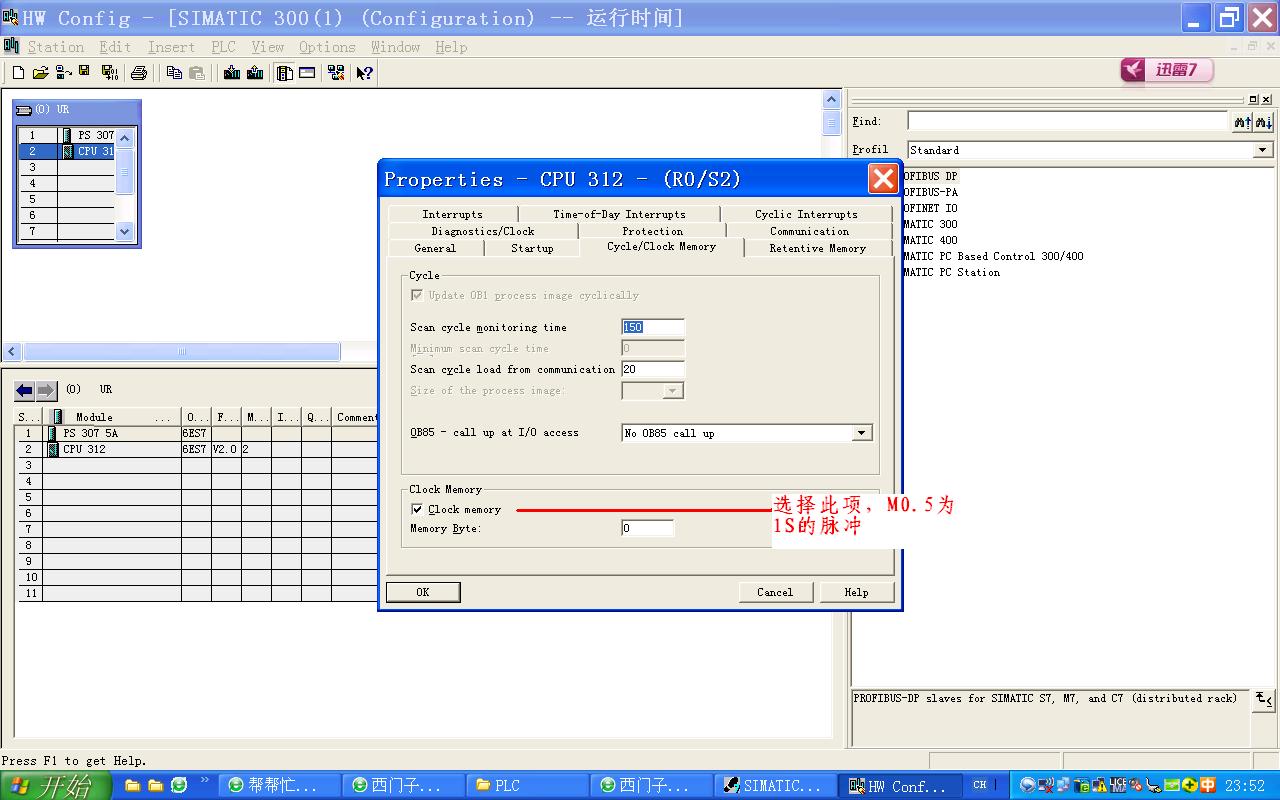Toggle the hardware Catalog toolbar icon
This screenshot has width=1280, height=800.
[x=285, y=73]
